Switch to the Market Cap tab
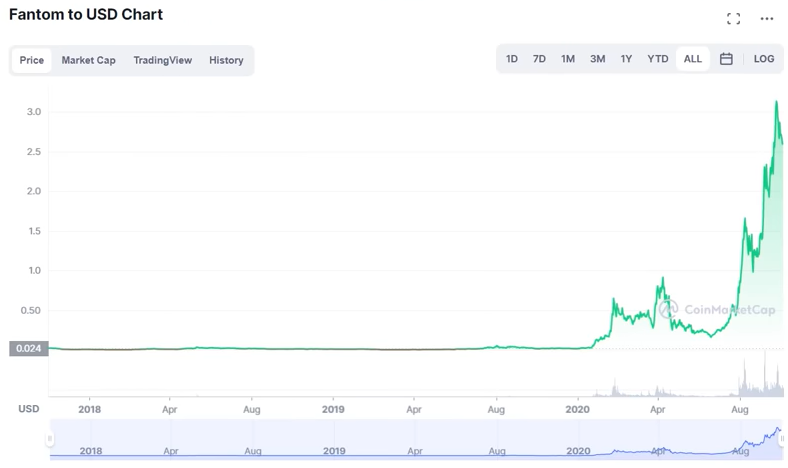788x468 pixels. coord(88,60)
